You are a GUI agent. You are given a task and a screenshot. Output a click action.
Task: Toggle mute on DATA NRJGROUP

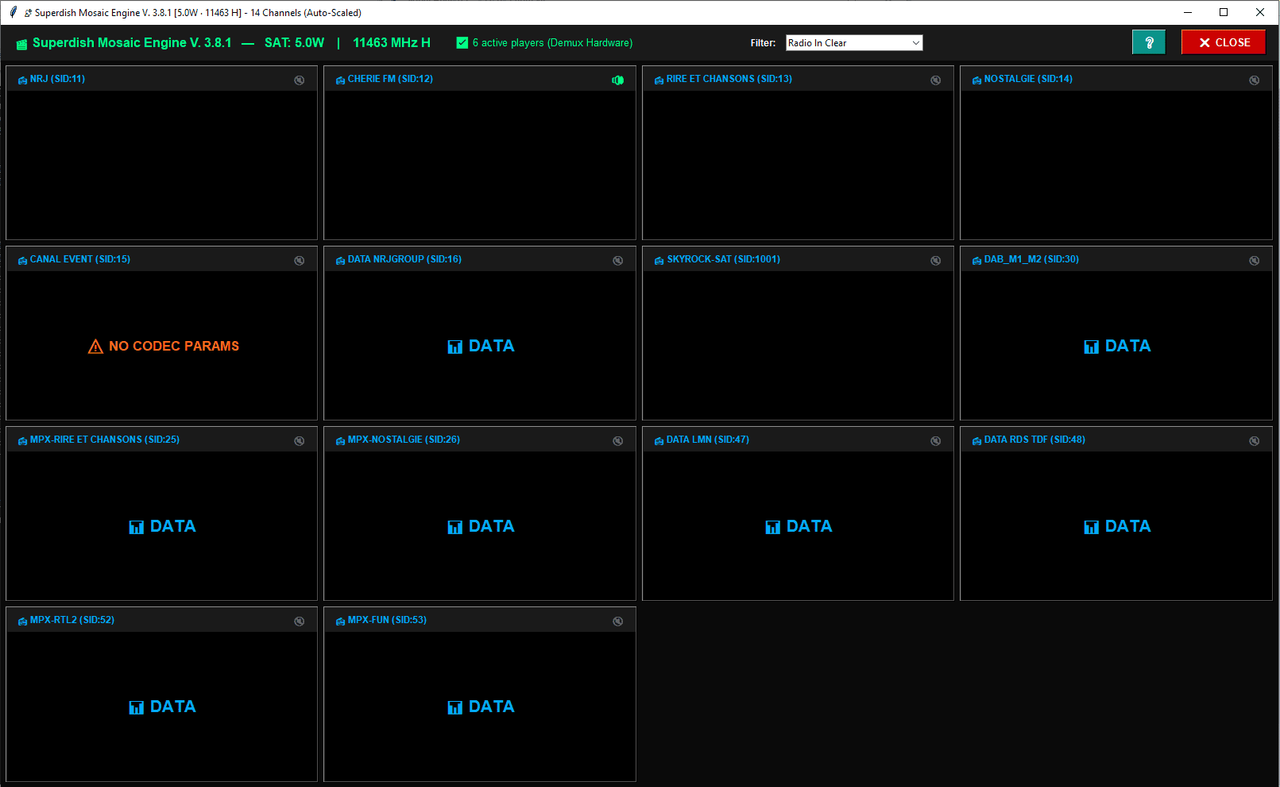tap(618, 260)
